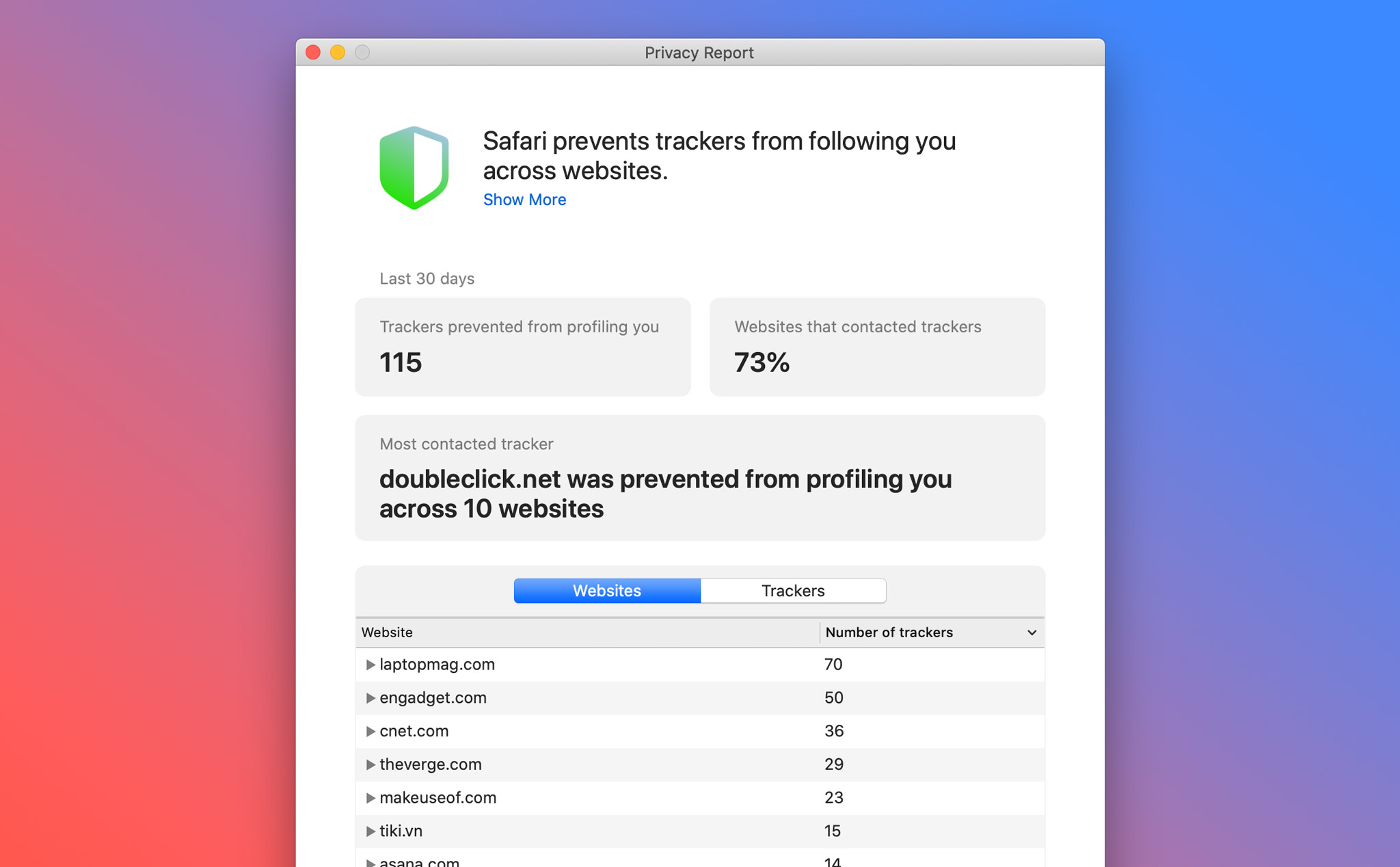The image size is (1400, 867).
Task: Open the Show More link
Action: pos(524,199)
